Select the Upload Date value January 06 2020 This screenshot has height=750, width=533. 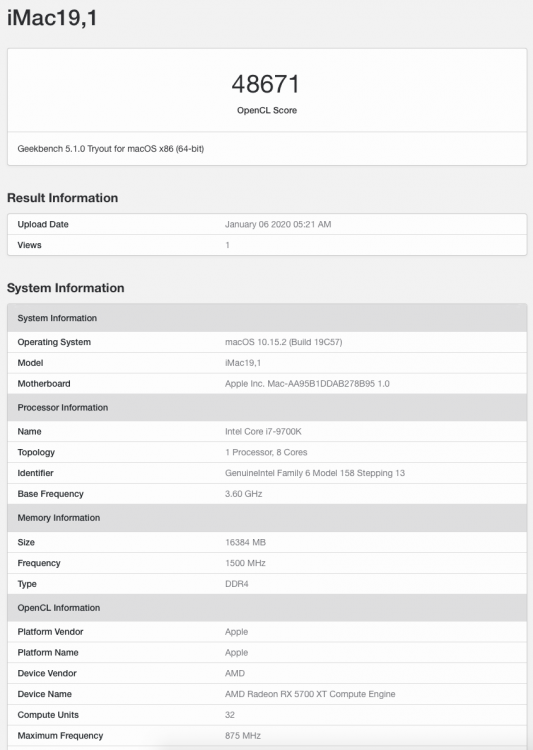pyautogui.click(x=278, y=224)
